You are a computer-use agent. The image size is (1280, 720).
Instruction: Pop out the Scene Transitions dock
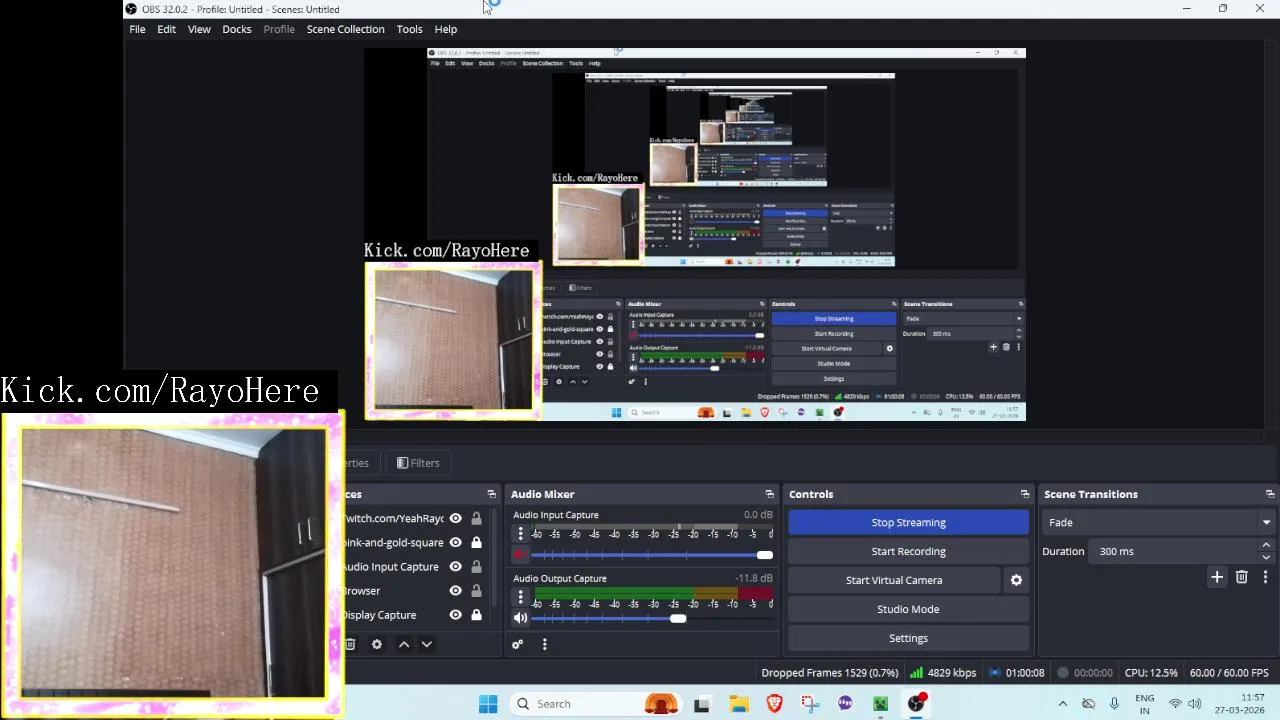click(1270, 494)
